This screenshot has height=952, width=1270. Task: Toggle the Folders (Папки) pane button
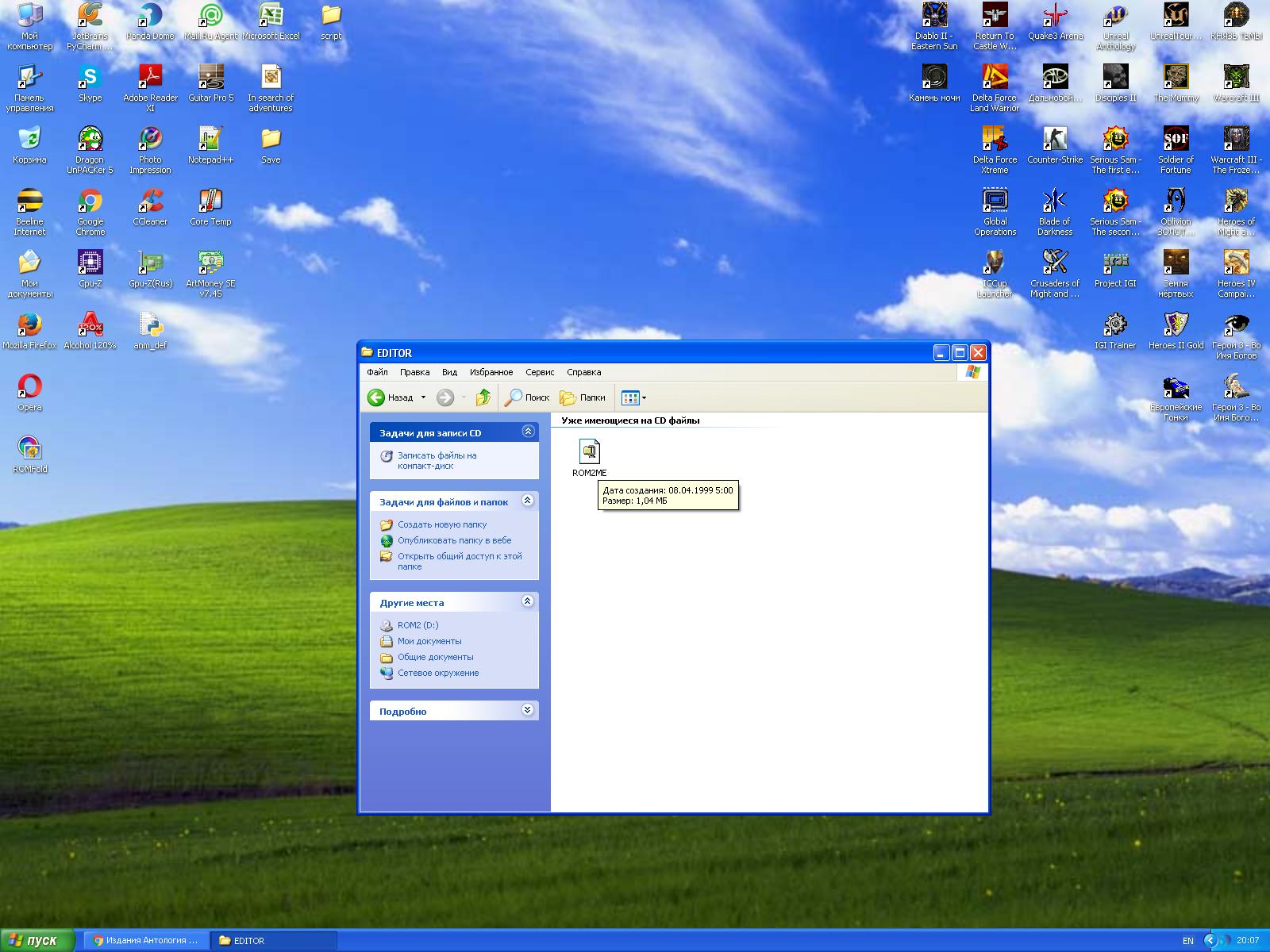click(583, 397)
